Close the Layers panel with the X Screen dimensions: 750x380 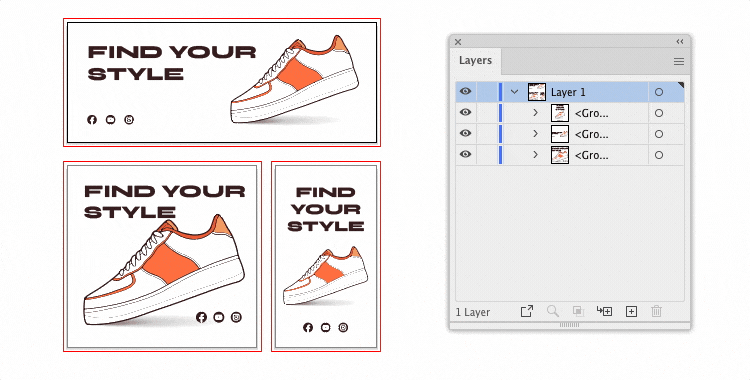(458, 42)
